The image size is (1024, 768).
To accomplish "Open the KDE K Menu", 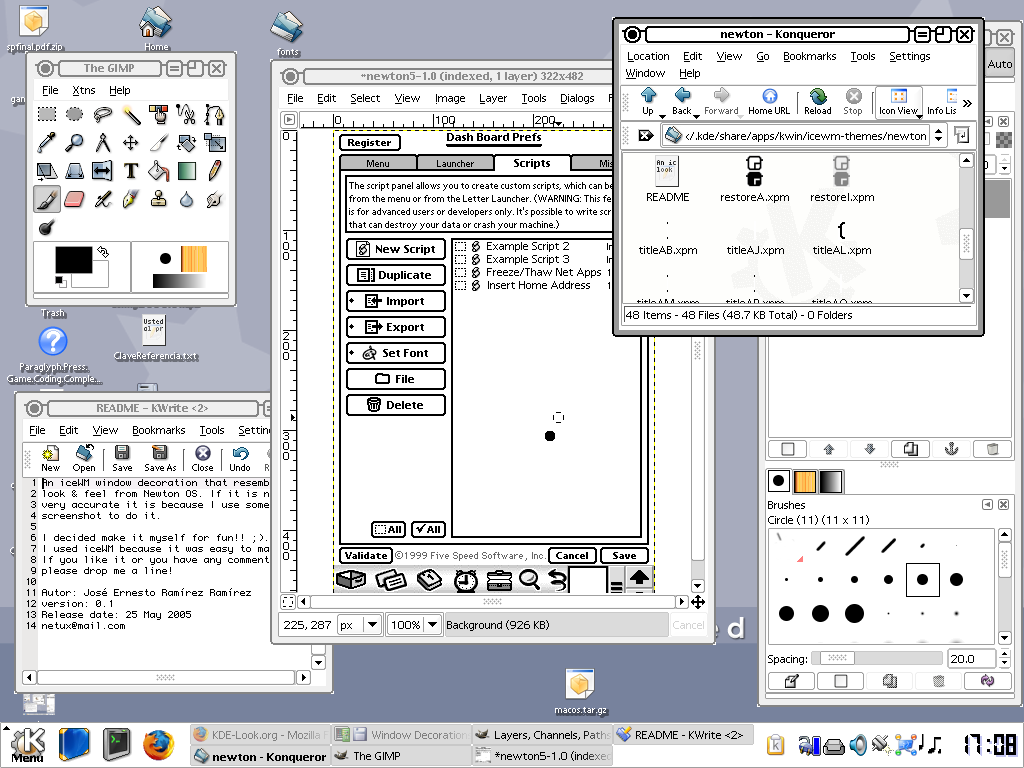I will click(27, 745).
